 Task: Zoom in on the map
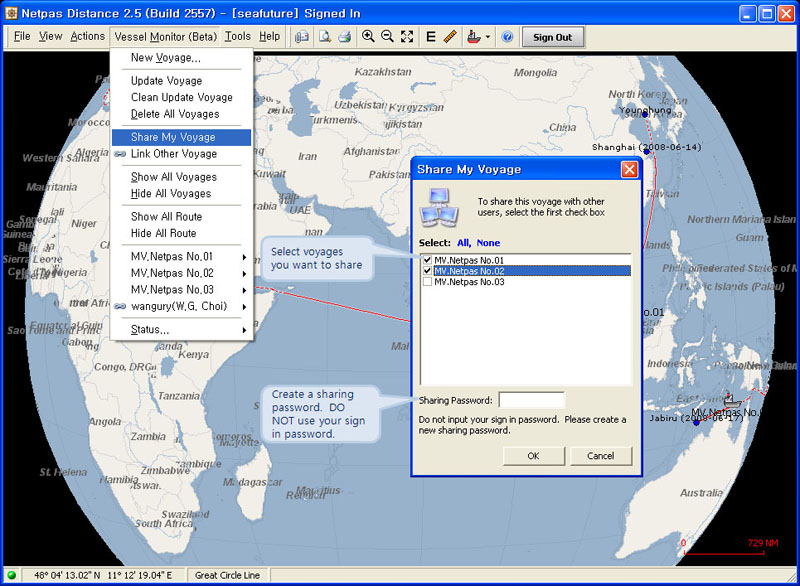click(x=368, y=37)
